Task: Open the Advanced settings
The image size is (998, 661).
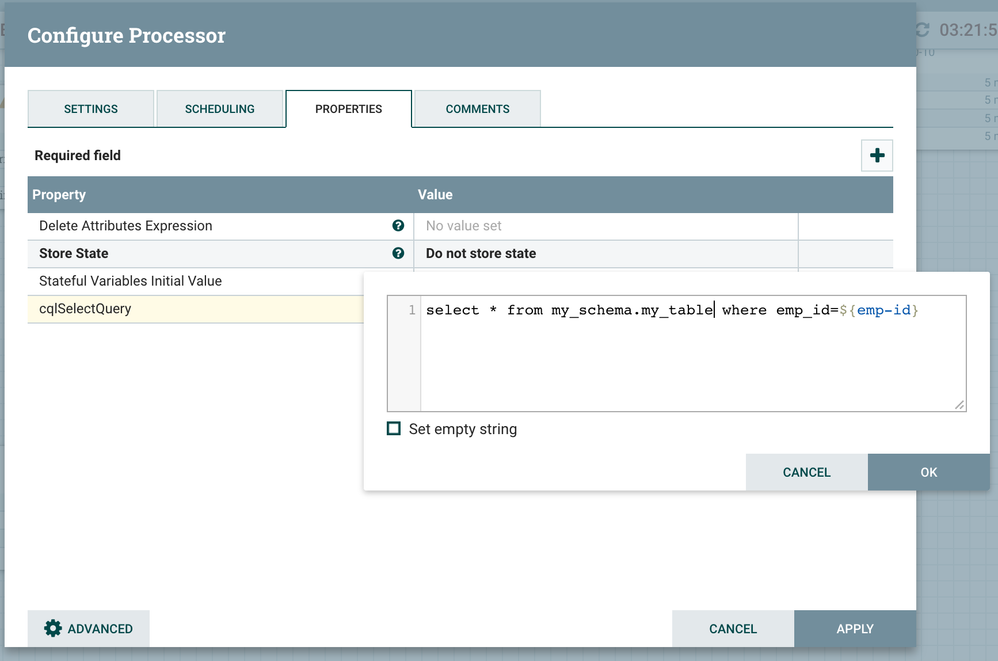Action: tap(88, 629)
